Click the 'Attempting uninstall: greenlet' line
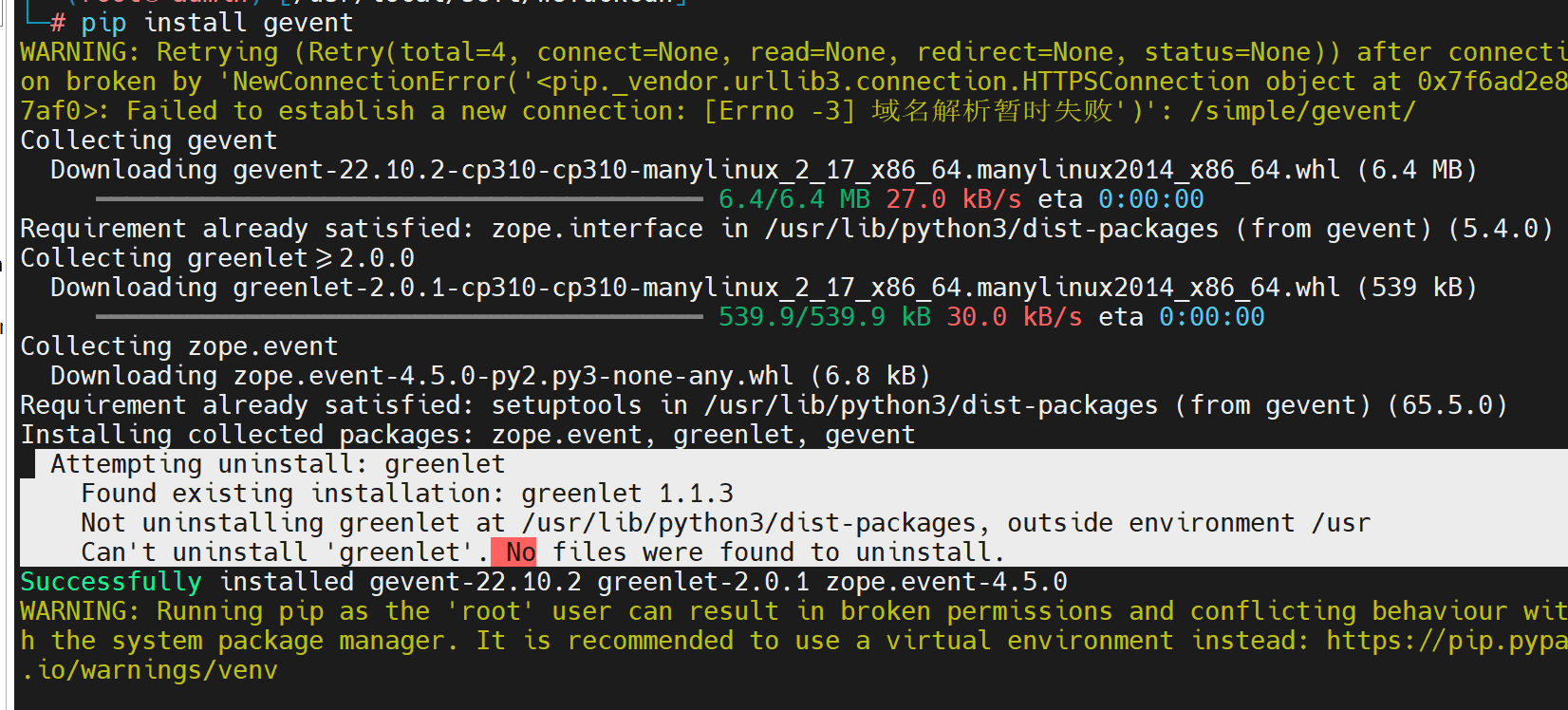 point(278,464)
